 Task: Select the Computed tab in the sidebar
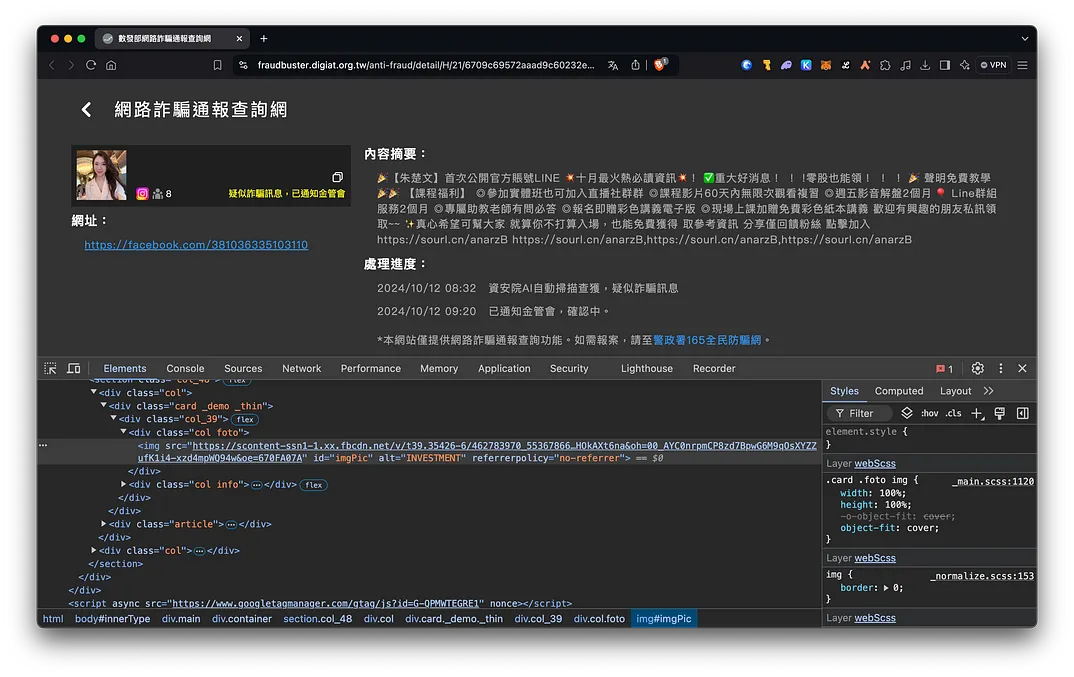[899, 391]
